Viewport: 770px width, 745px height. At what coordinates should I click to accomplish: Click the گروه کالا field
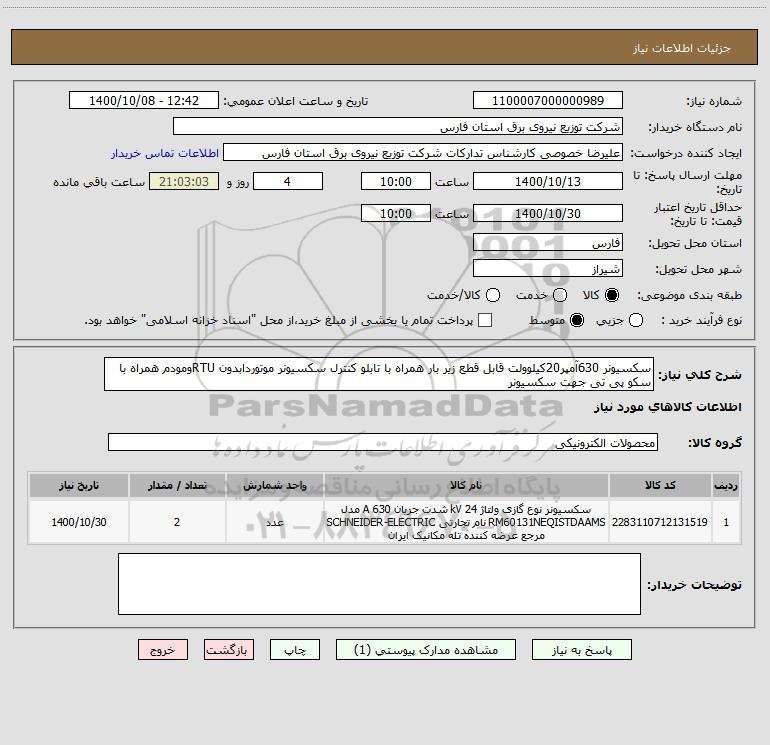tap(383, 442)
